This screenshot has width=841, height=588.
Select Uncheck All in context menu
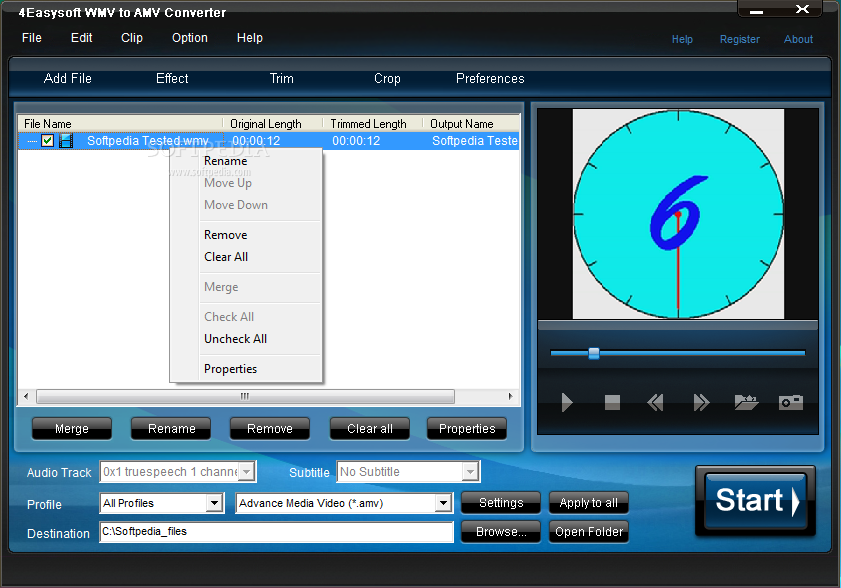235,339
